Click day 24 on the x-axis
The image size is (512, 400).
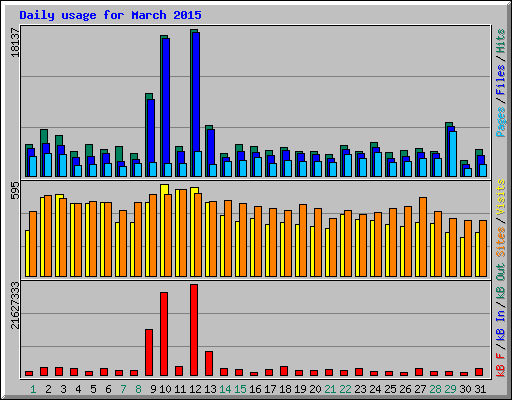(x=375, y=389)
